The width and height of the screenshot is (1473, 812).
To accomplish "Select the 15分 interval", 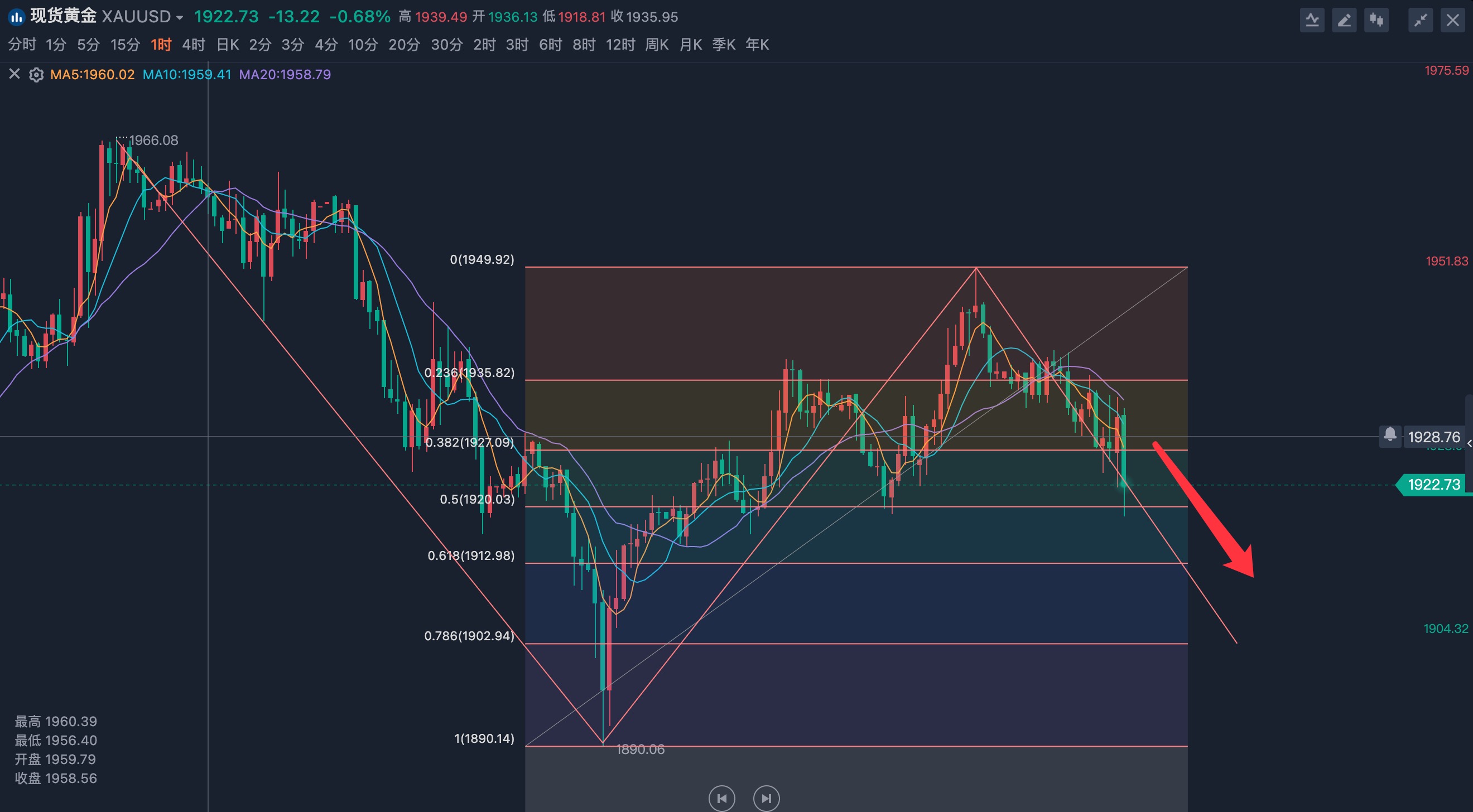I will click(124, 45).
